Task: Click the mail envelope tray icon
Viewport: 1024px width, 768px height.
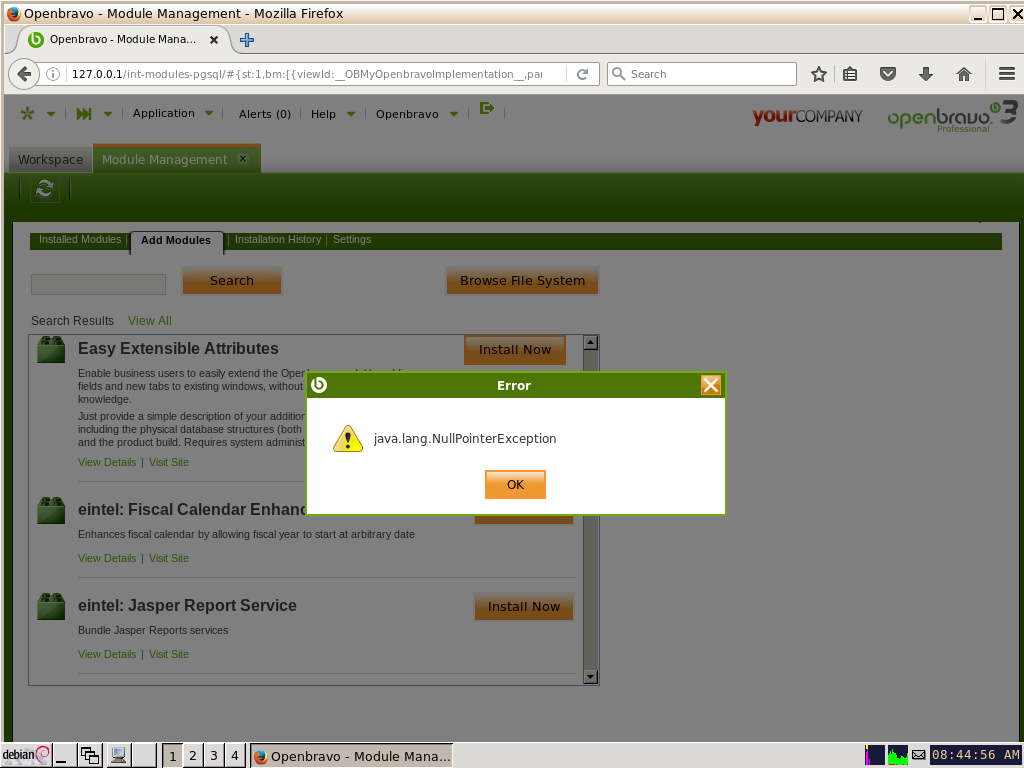Action: pos(918,755)
